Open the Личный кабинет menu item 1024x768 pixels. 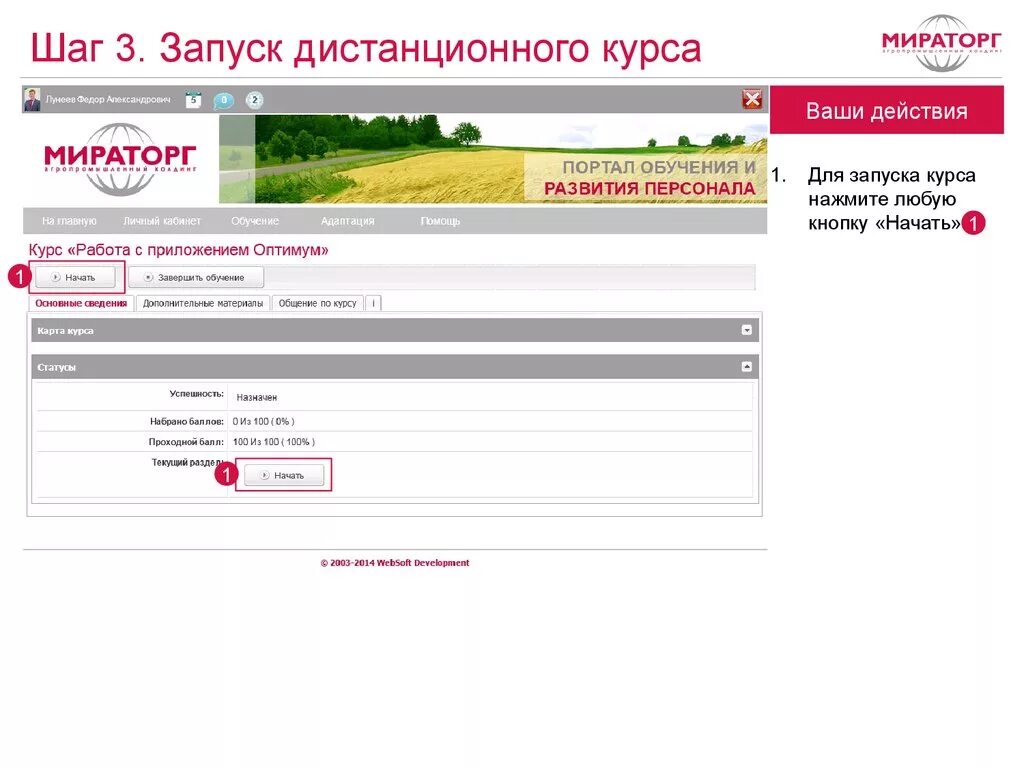[162, 221]
